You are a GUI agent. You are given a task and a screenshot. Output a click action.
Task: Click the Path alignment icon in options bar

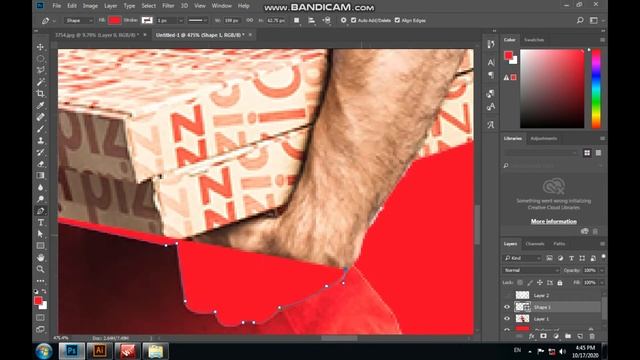[311, 20]
